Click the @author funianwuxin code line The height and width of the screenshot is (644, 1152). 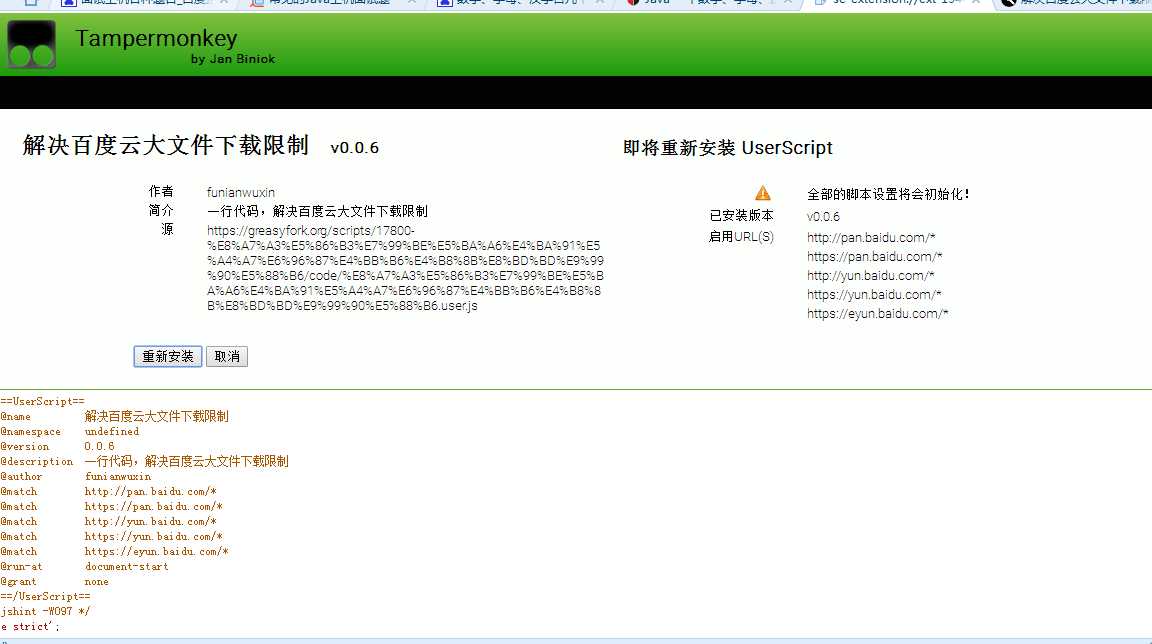click(76, 477)
